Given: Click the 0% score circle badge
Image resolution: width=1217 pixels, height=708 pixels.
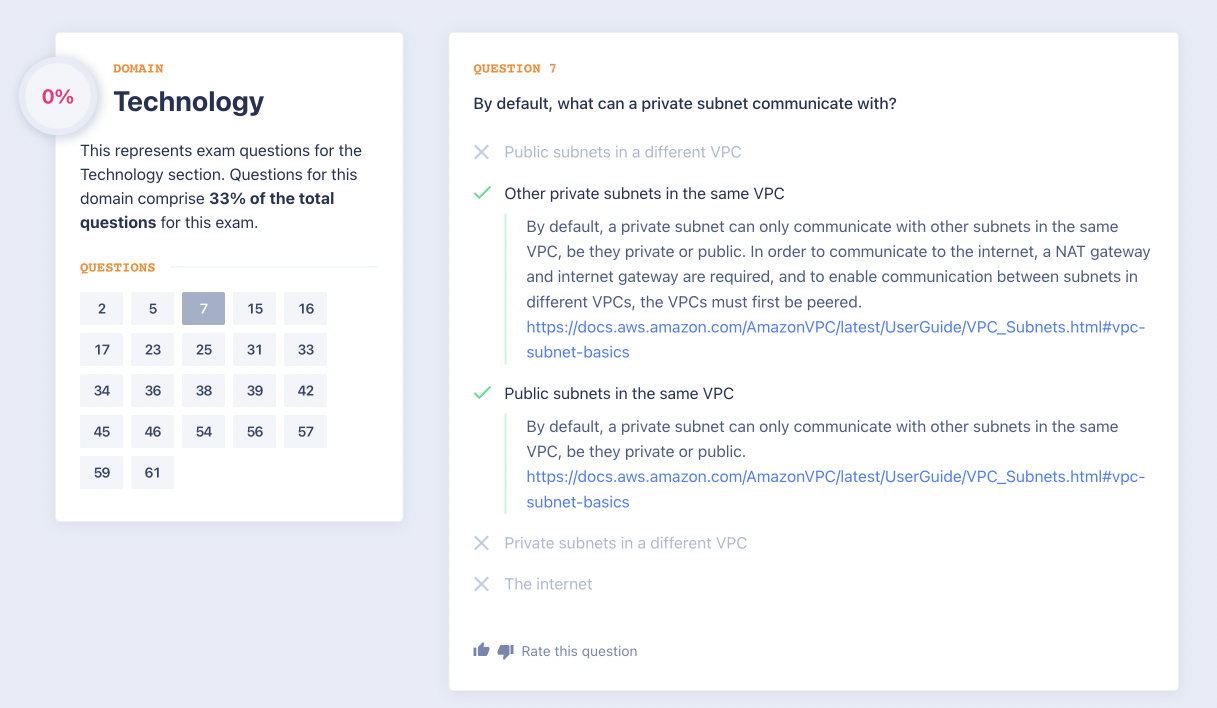Looking at the screenshot, I should pyautogui.click(x=58, y=97).
